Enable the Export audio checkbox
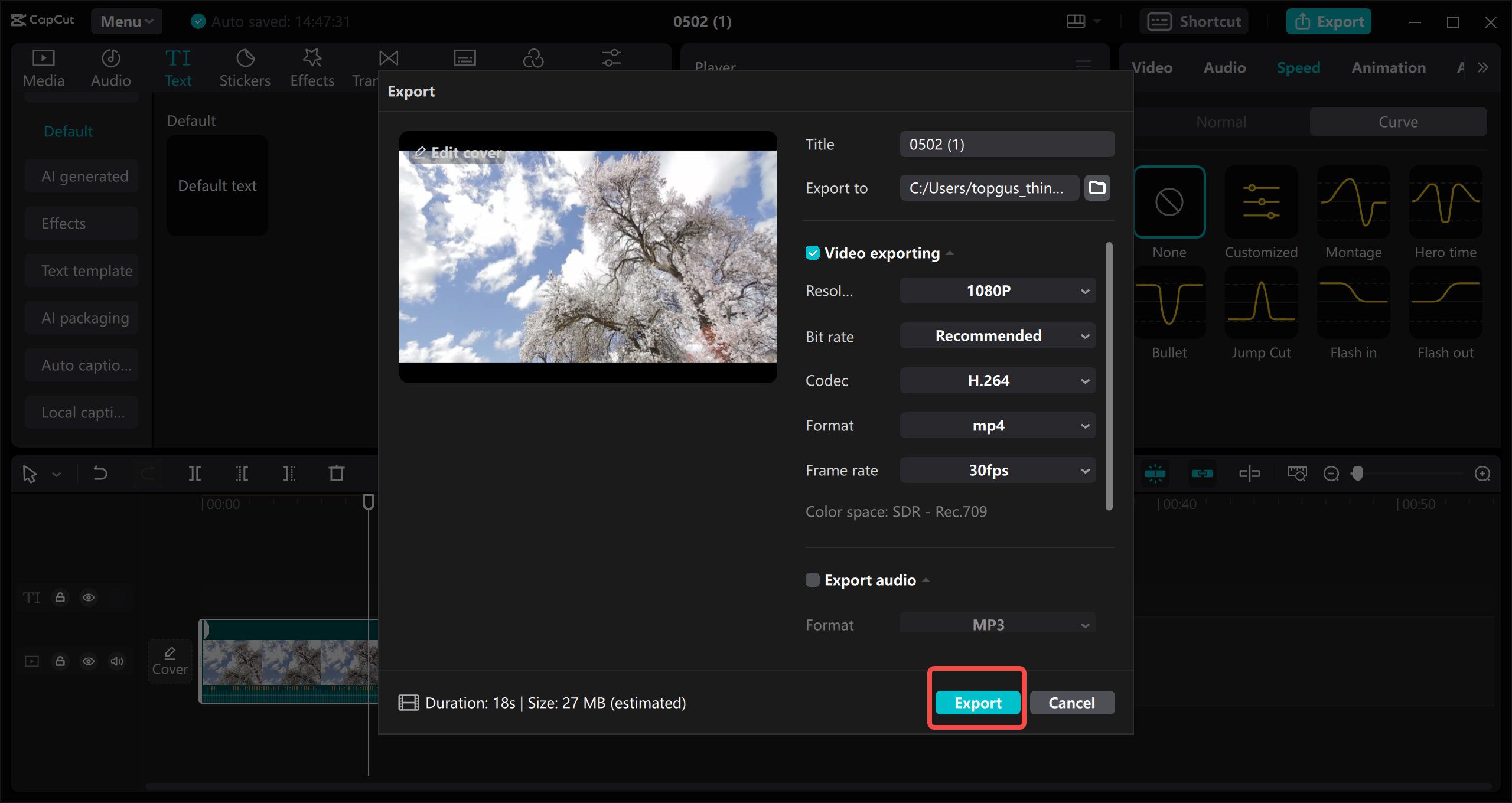1512x803 pixels. [x=812, y=580]
